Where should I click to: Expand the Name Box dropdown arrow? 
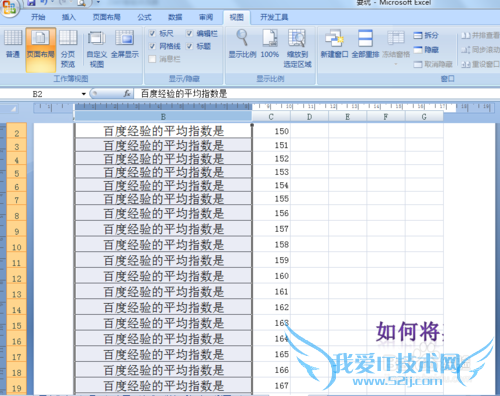(x=84, y=94)
